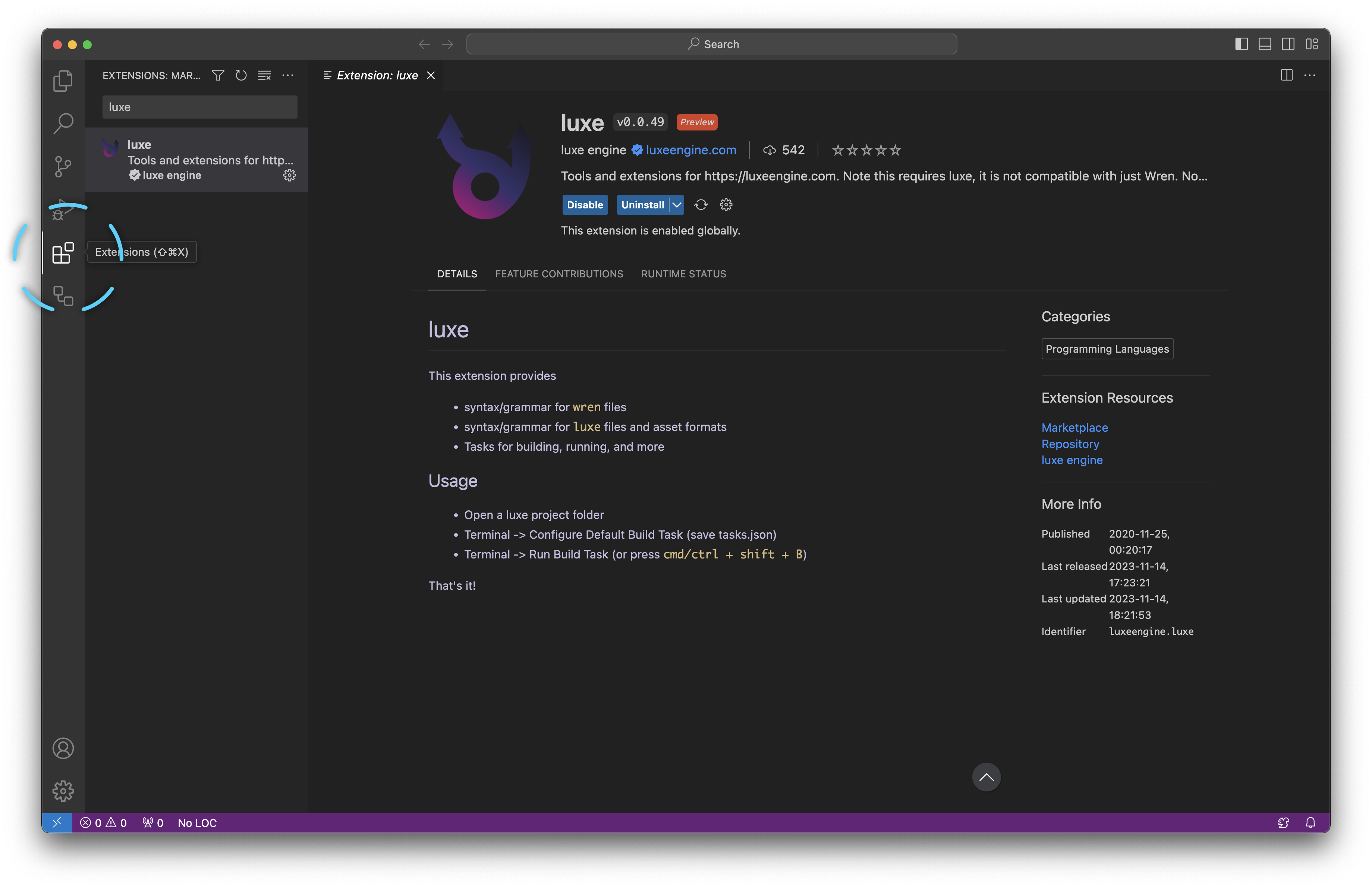Screen dimensions: 1372x888
Task: Clear extensions search results
Action: tap(265, 75)
